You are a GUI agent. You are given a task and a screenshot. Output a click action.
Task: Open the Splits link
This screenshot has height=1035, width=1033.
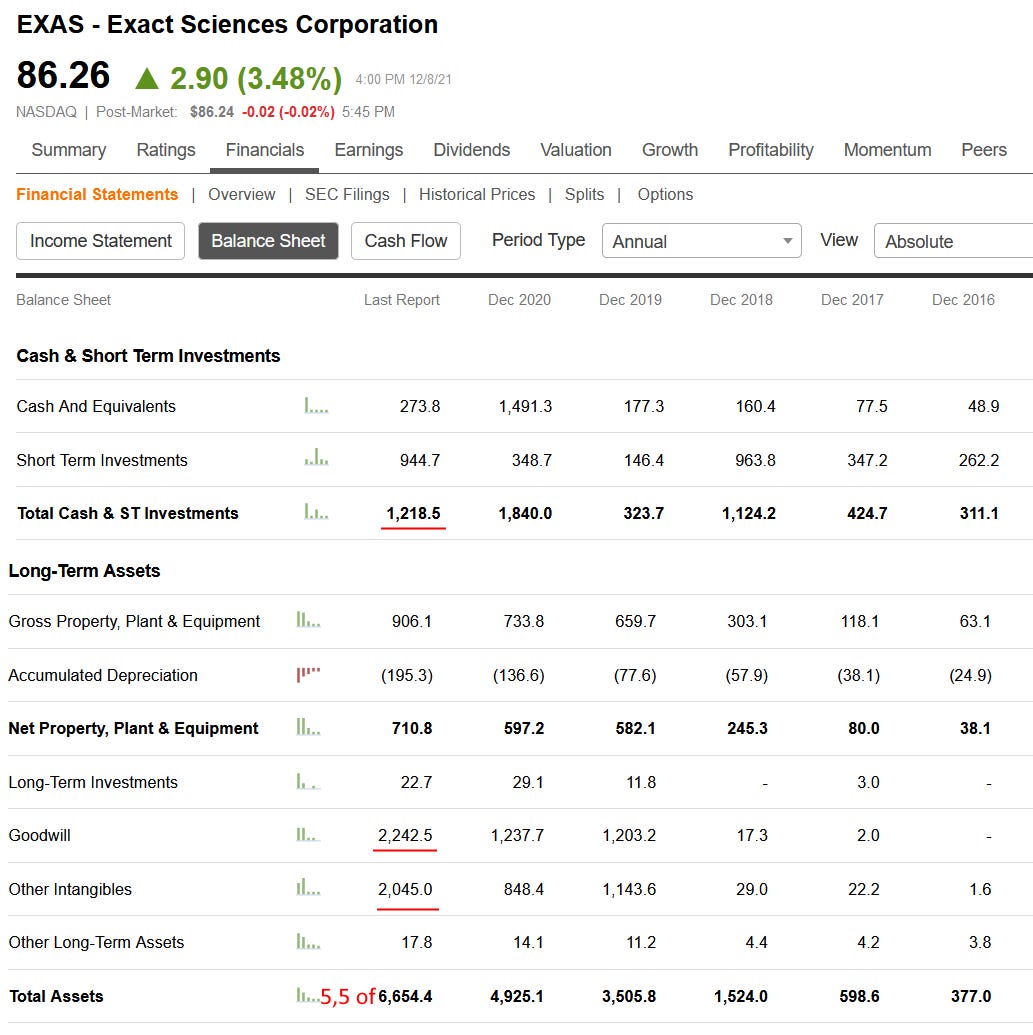(584, 194)
